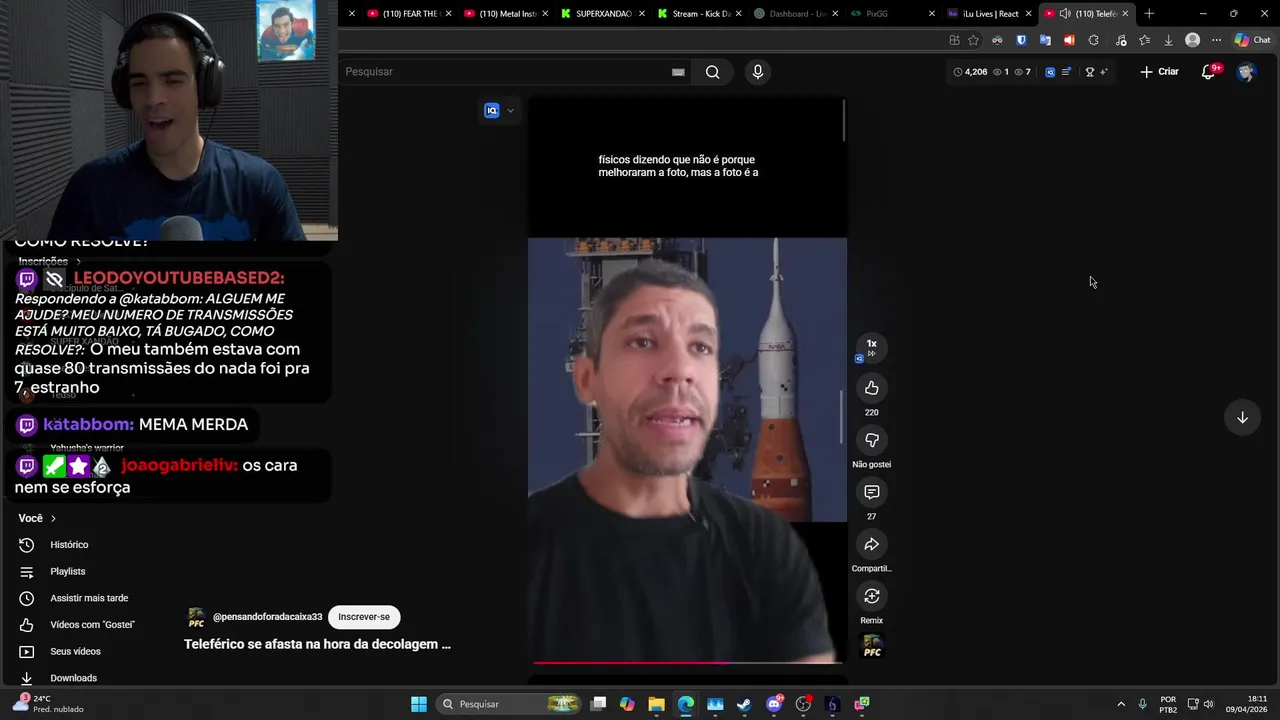The width and height of the screenshot is (1280, 720).
Task: Switch to Stream - Kick Da tab
Action: [x=700, y=14]
